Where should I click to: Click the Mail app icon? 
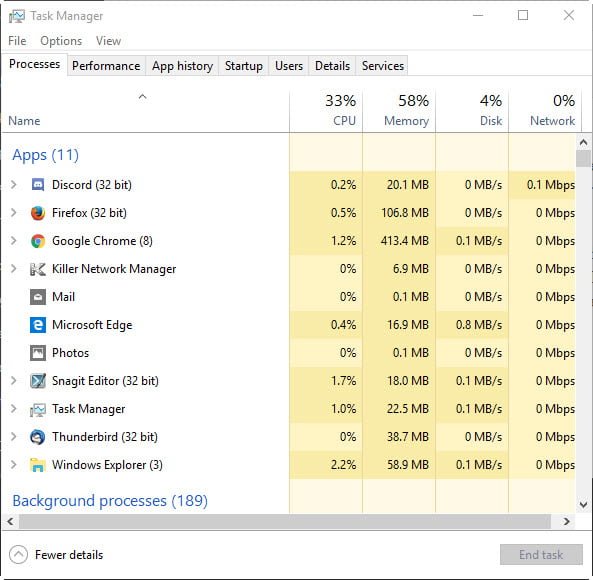click(x=38, y=297)
